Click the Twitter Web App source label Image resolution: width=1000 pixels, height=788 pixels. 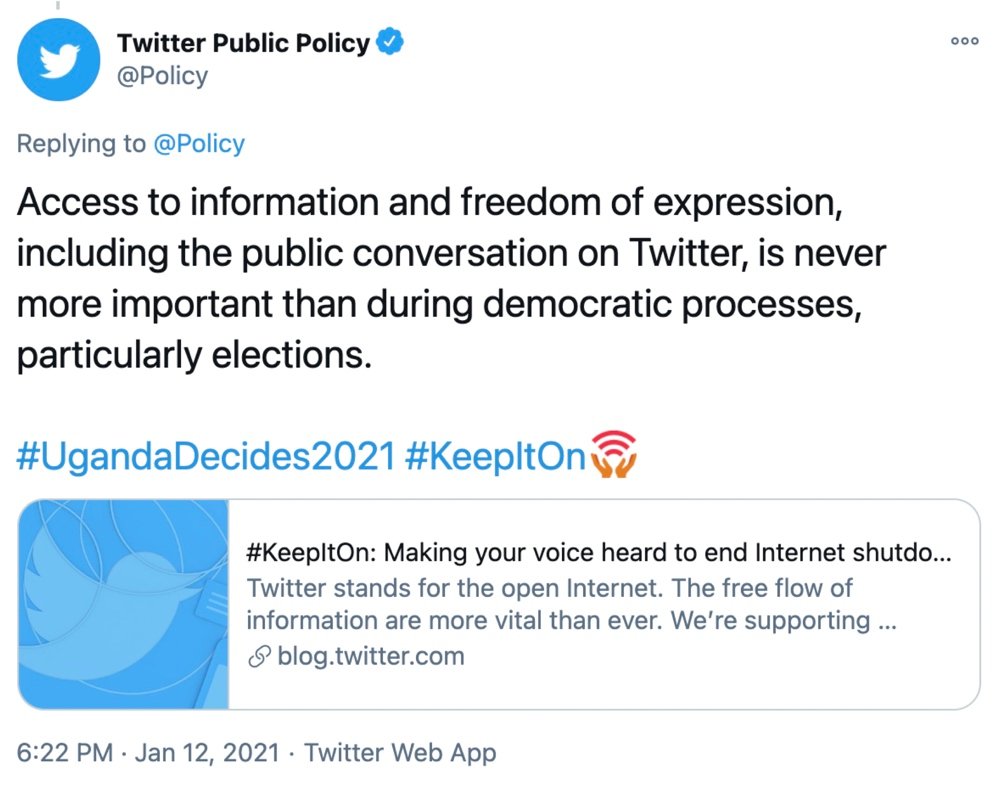pyautogui.click(x=400, y=753)
